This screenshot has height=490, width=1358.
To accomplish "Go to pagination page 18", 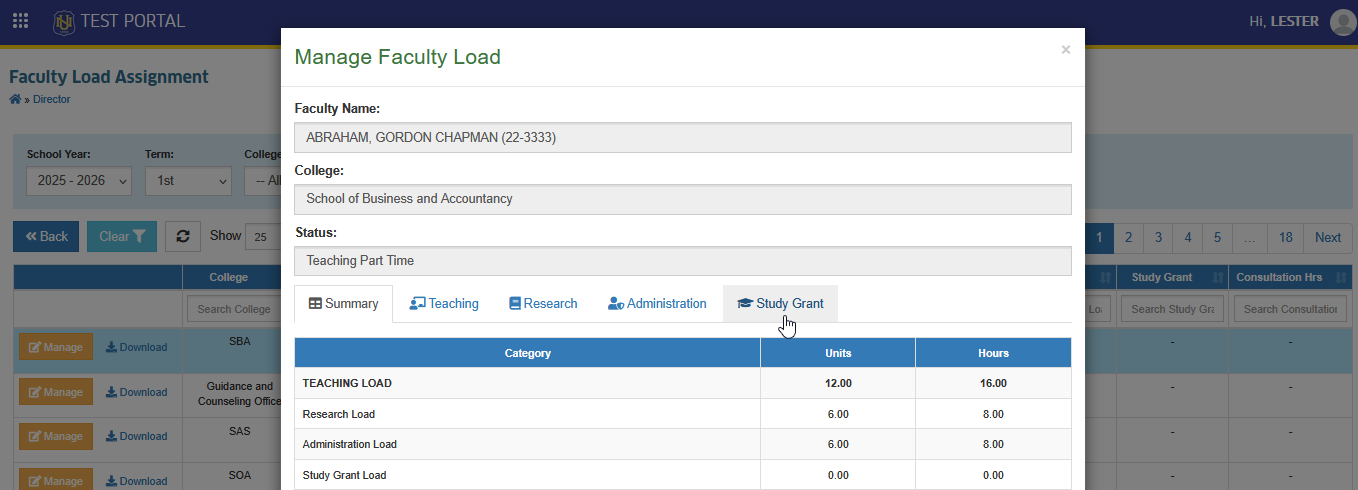I will [1286, 237].
